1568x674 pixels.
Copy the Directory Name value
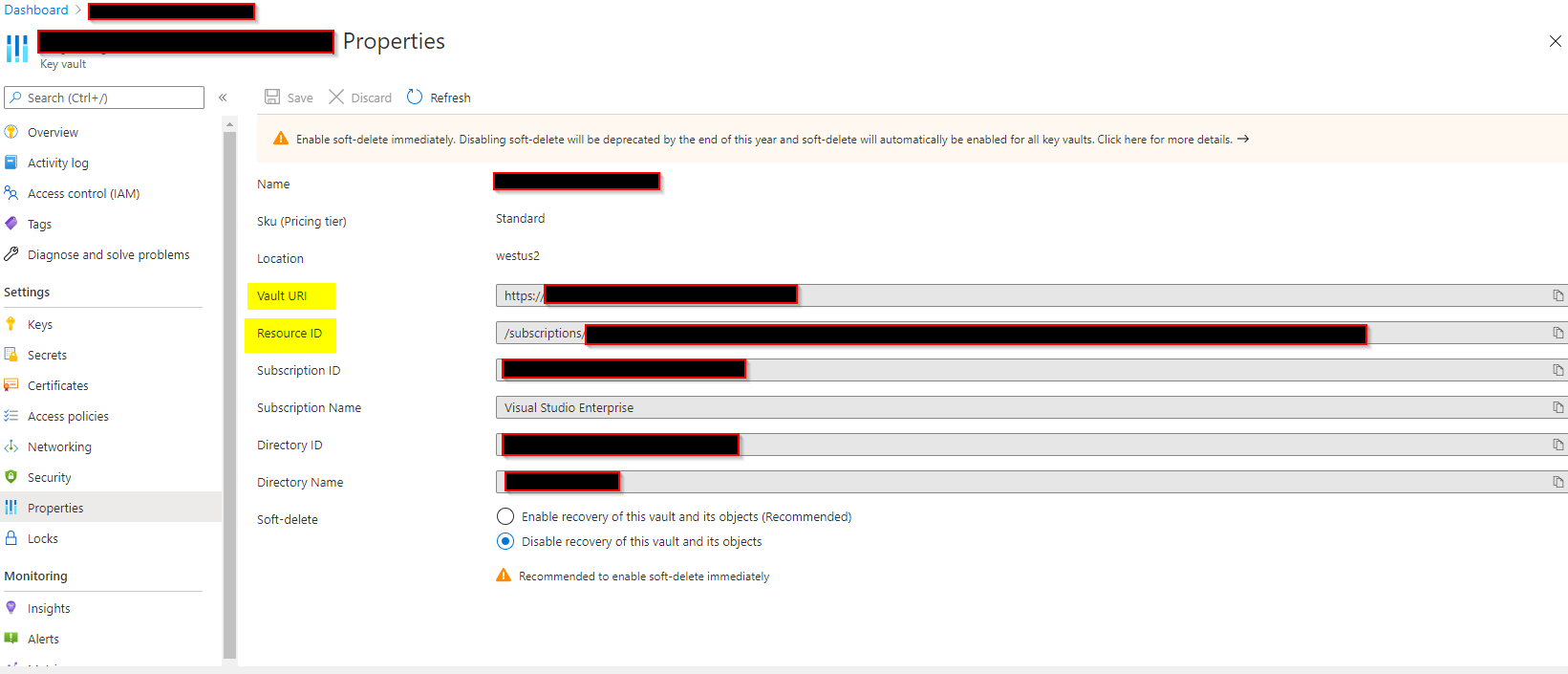[x=1557, y=483]
